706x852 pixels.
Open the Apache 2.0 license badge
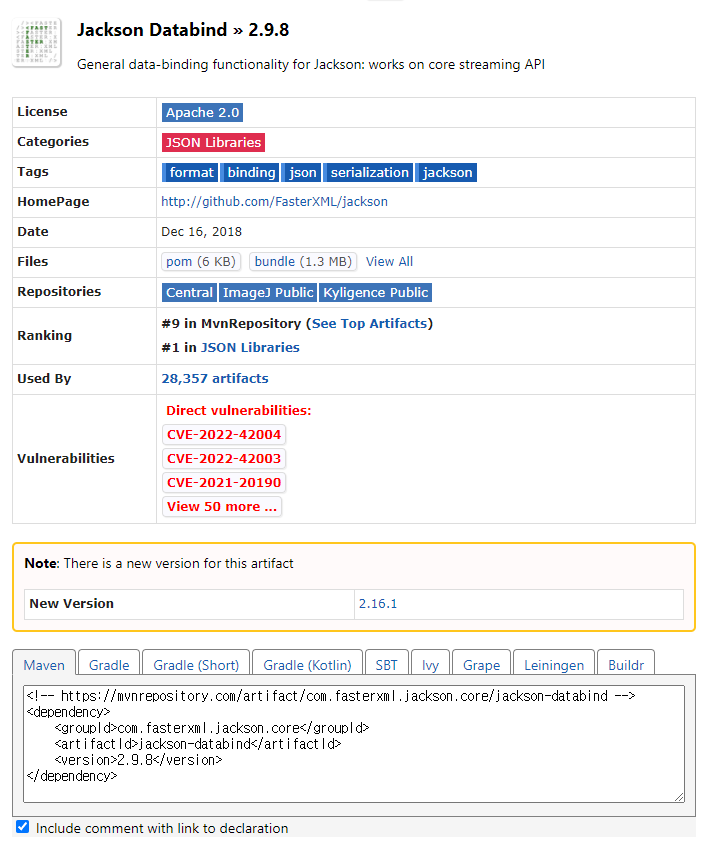click(202, 112)
